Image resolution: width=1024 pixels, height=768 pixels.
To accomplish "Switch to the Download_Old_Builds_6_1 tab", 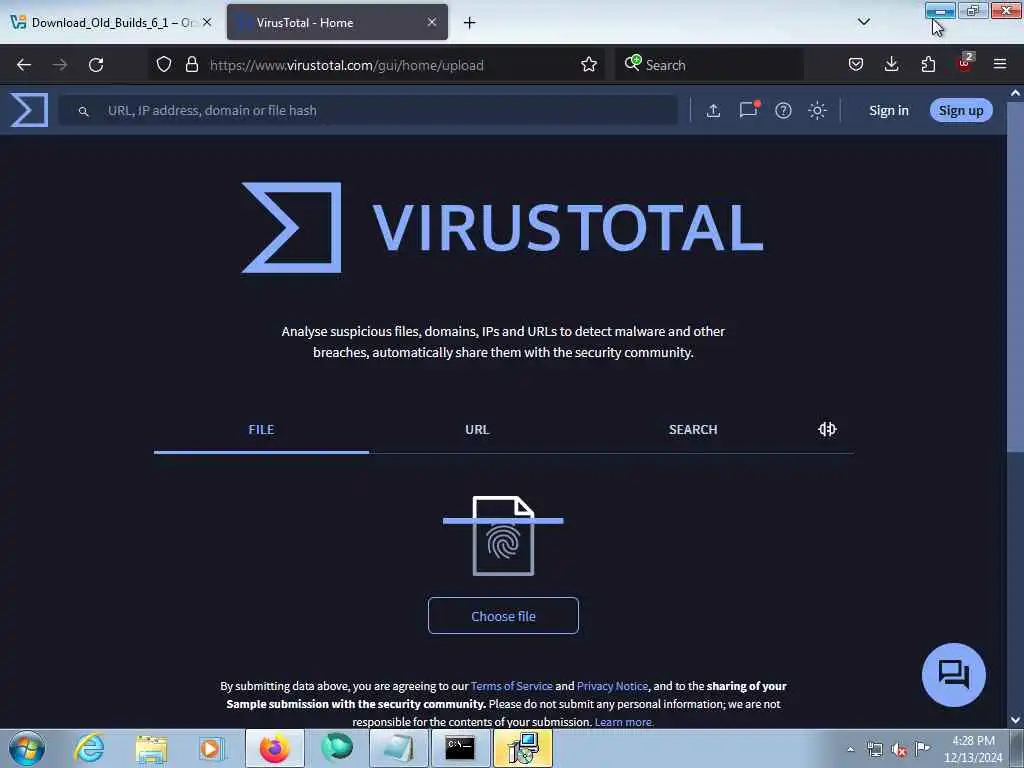I will (x=112, y=22).
